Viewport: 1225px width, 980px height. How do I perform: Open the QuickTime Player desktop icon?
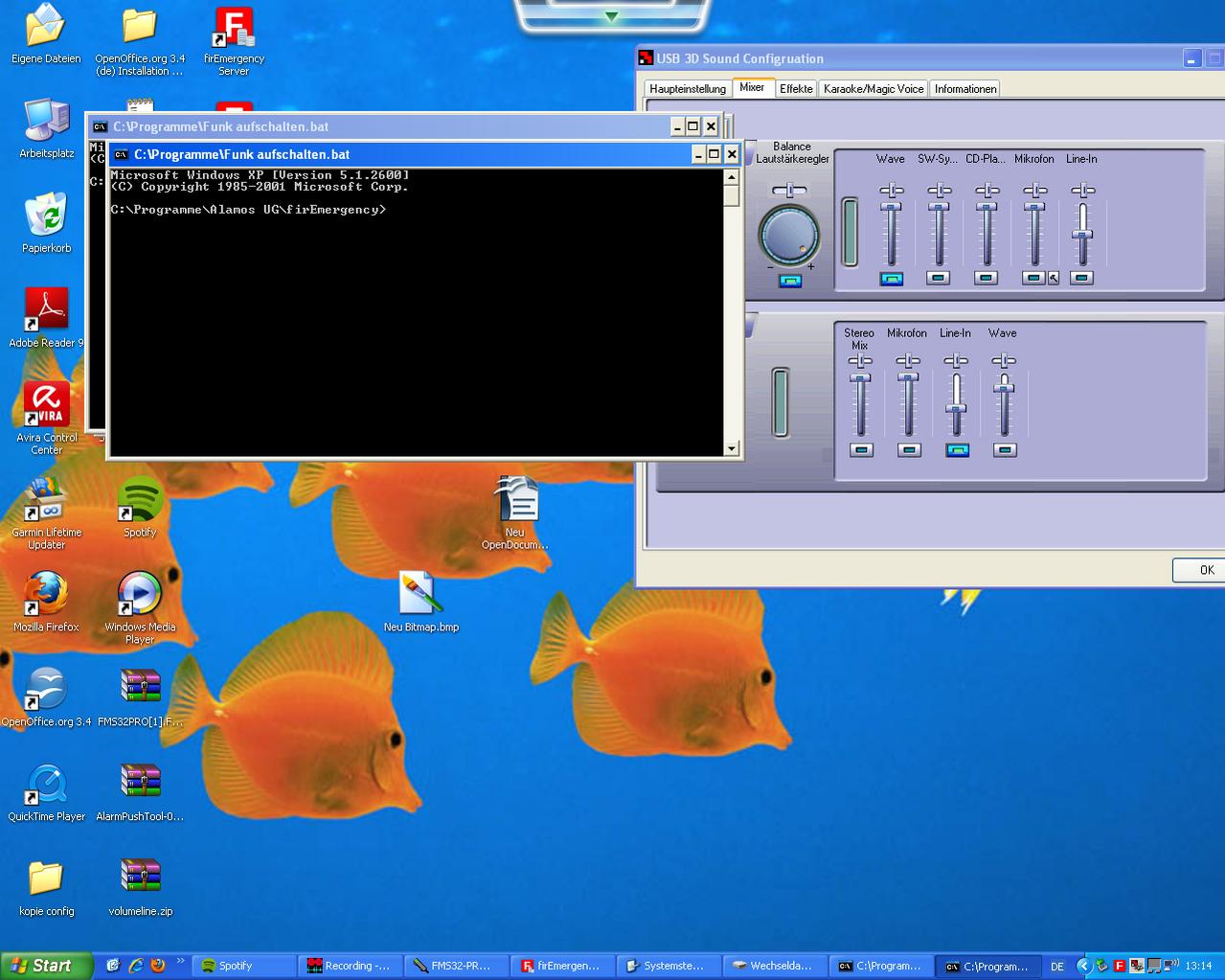(x=46, y=785)
